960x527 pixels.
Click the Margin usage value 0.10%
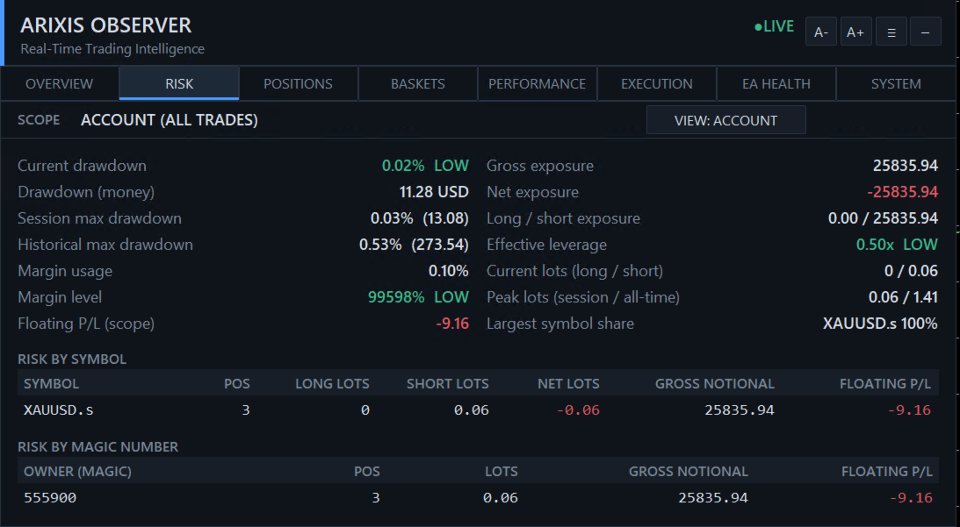click(448, 271)
